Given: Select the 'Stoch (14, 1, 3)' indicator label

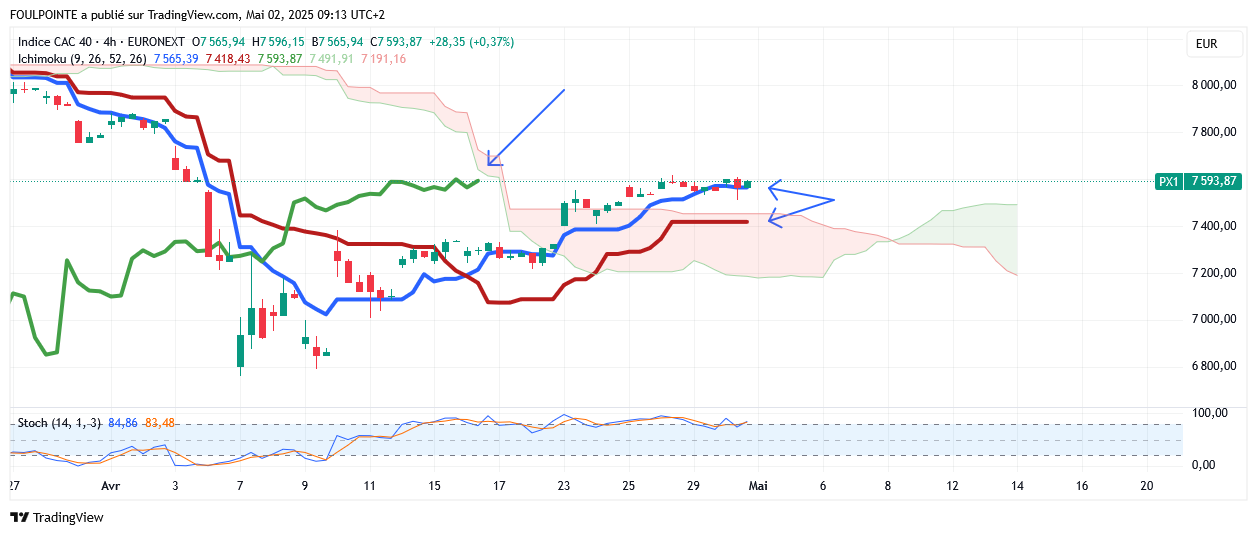Looking at the screenshot, I should [60, 423].
